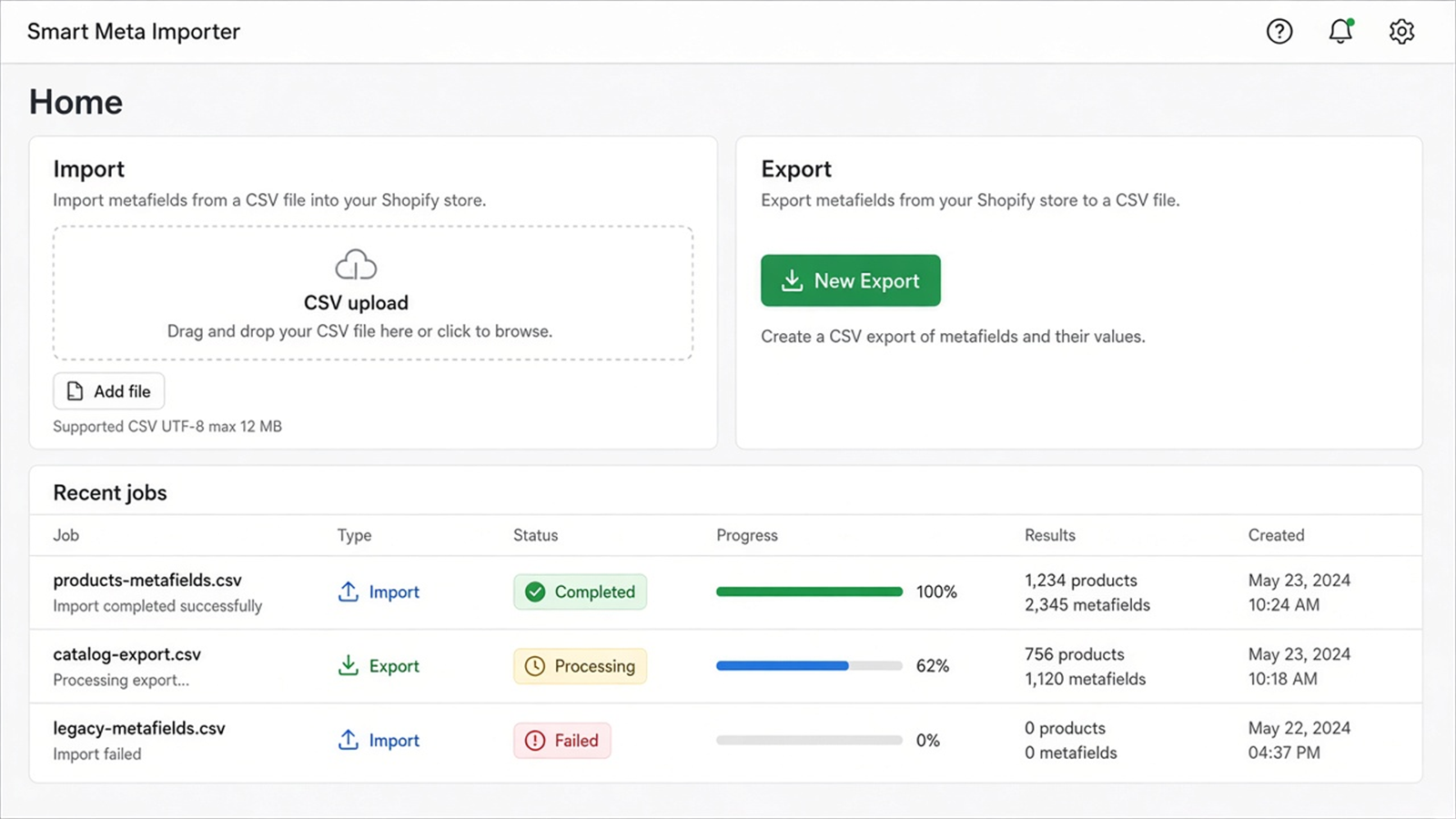
Task: Click the "1,234 products" result text
Action: click(x=1081, y=580)
